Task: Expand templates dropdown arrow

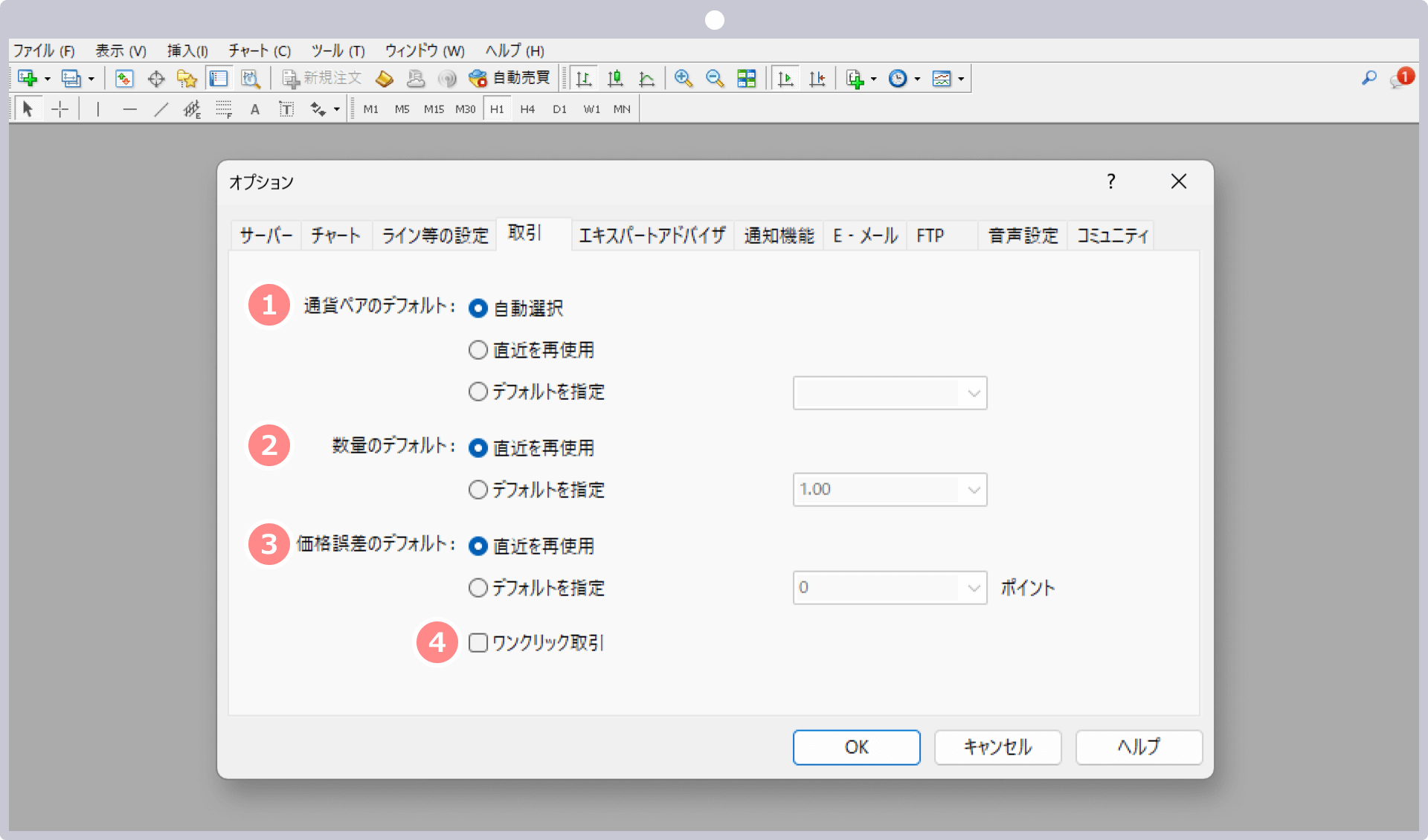Action: 961,79
